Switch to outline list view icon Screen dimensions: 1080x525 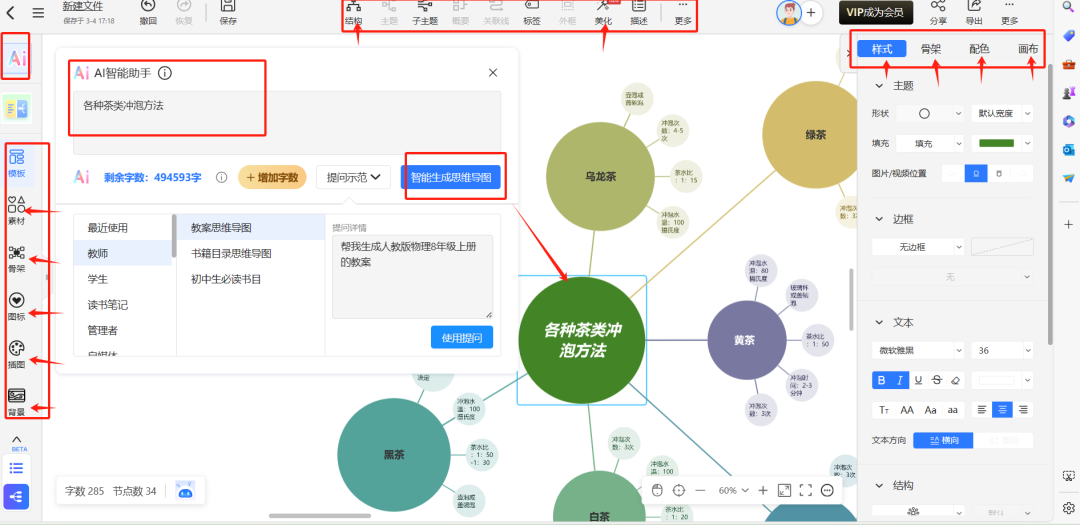17,468
